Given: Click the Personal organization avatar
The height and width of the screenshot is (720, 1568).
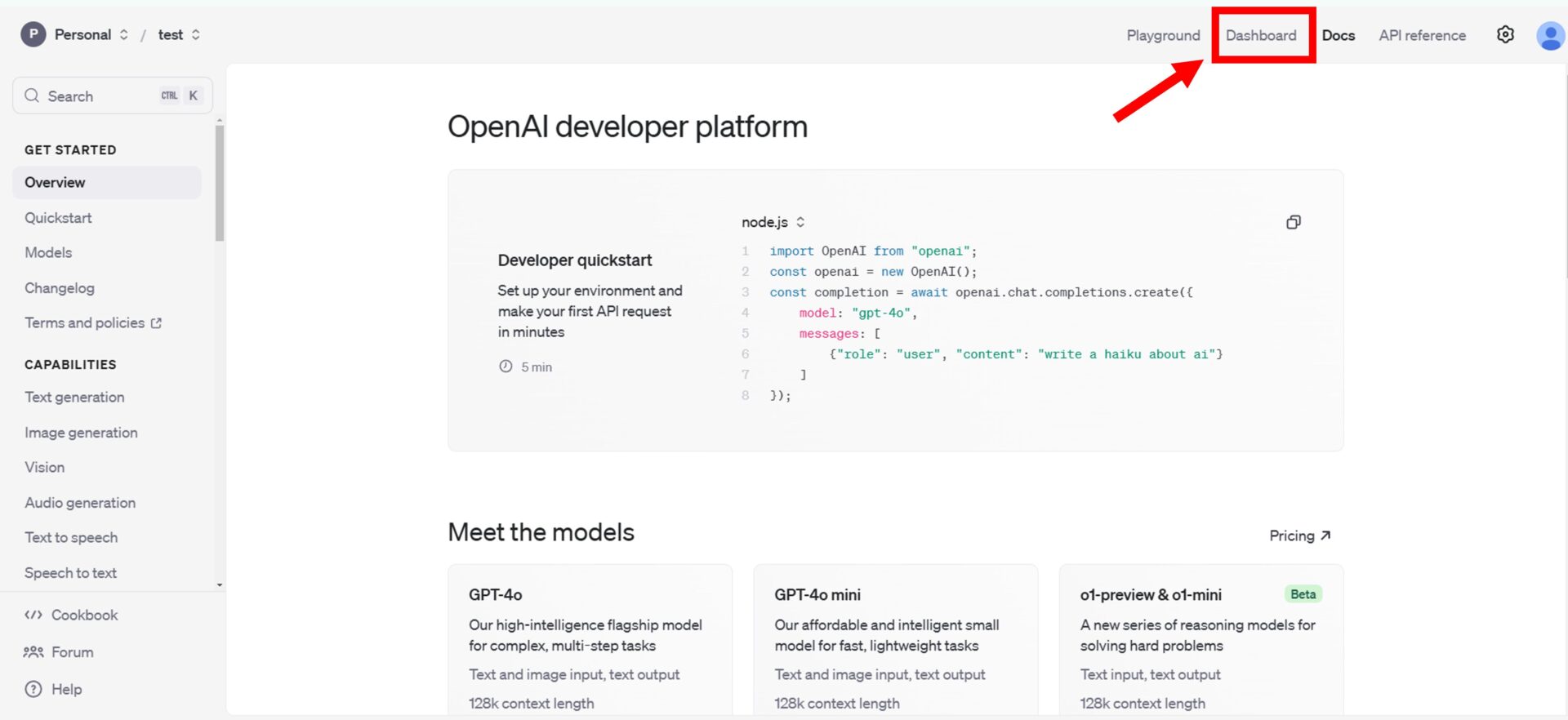Looking at the screenshot, I should [x=33, y=34].
